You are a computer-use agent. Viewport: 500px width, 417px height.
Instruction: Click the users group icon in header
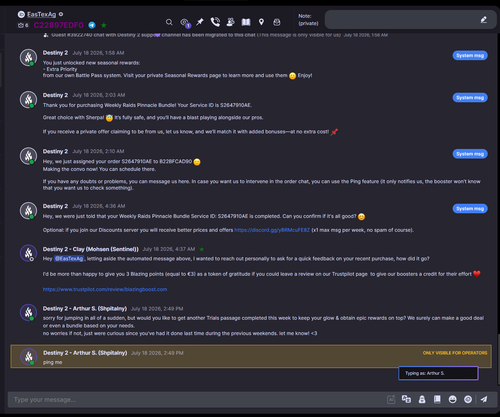pos(230,22)
